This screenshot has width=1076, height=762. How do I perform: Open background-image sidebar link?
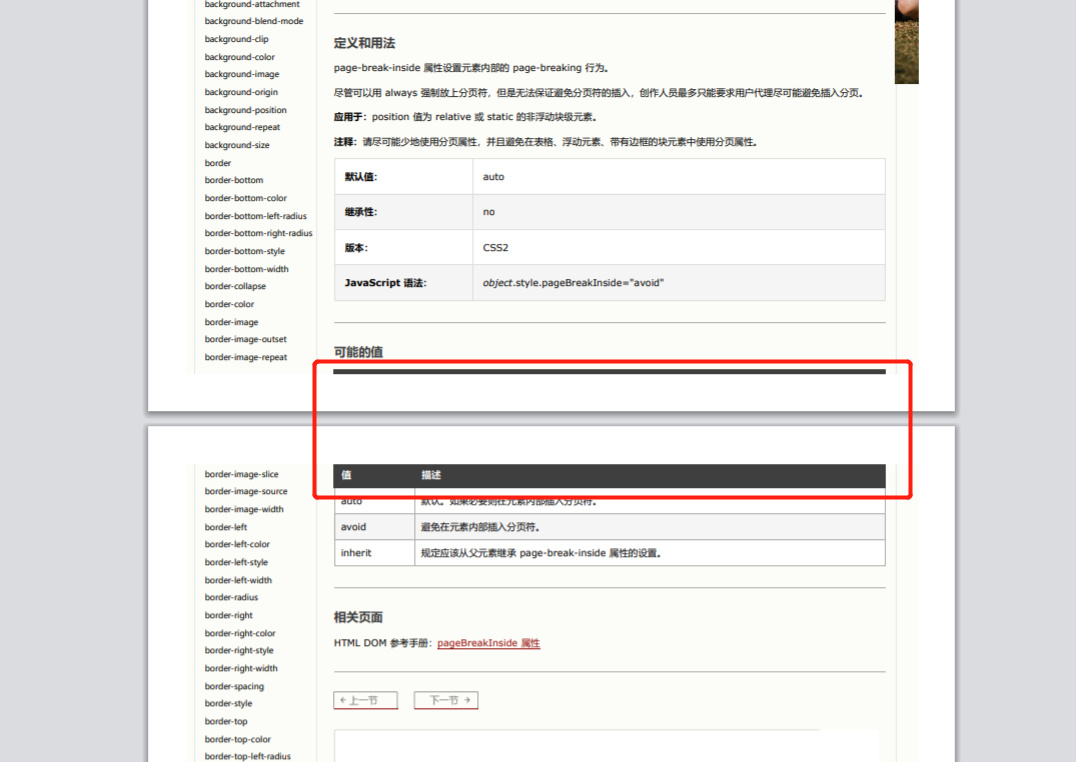(x=242, y=74)
